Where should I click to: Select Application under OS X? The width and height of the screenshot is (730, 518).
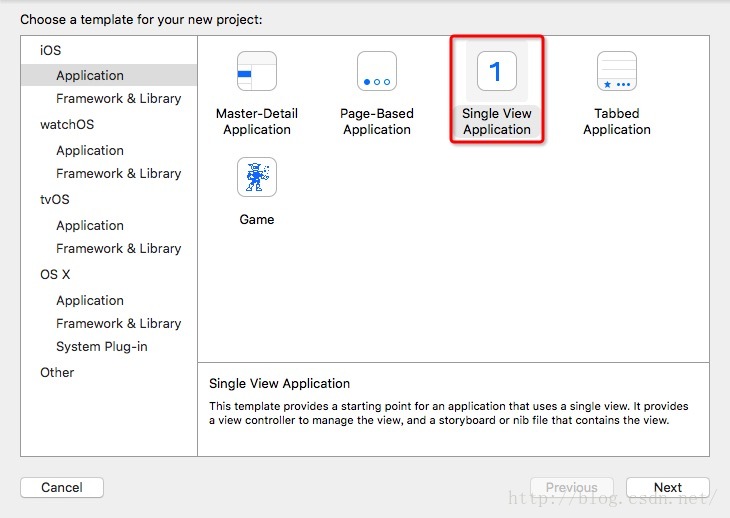coord(90,301)
